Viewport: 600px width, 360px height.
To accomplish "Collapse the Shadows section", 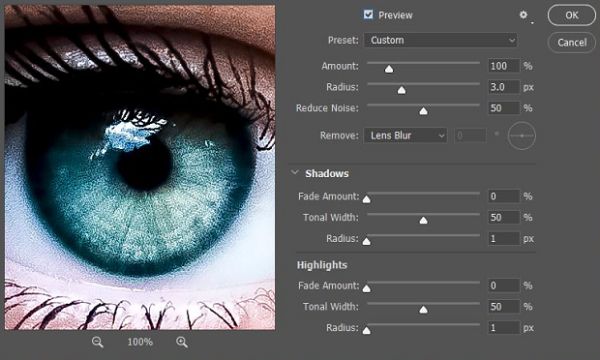I will (x=295, y=173).
